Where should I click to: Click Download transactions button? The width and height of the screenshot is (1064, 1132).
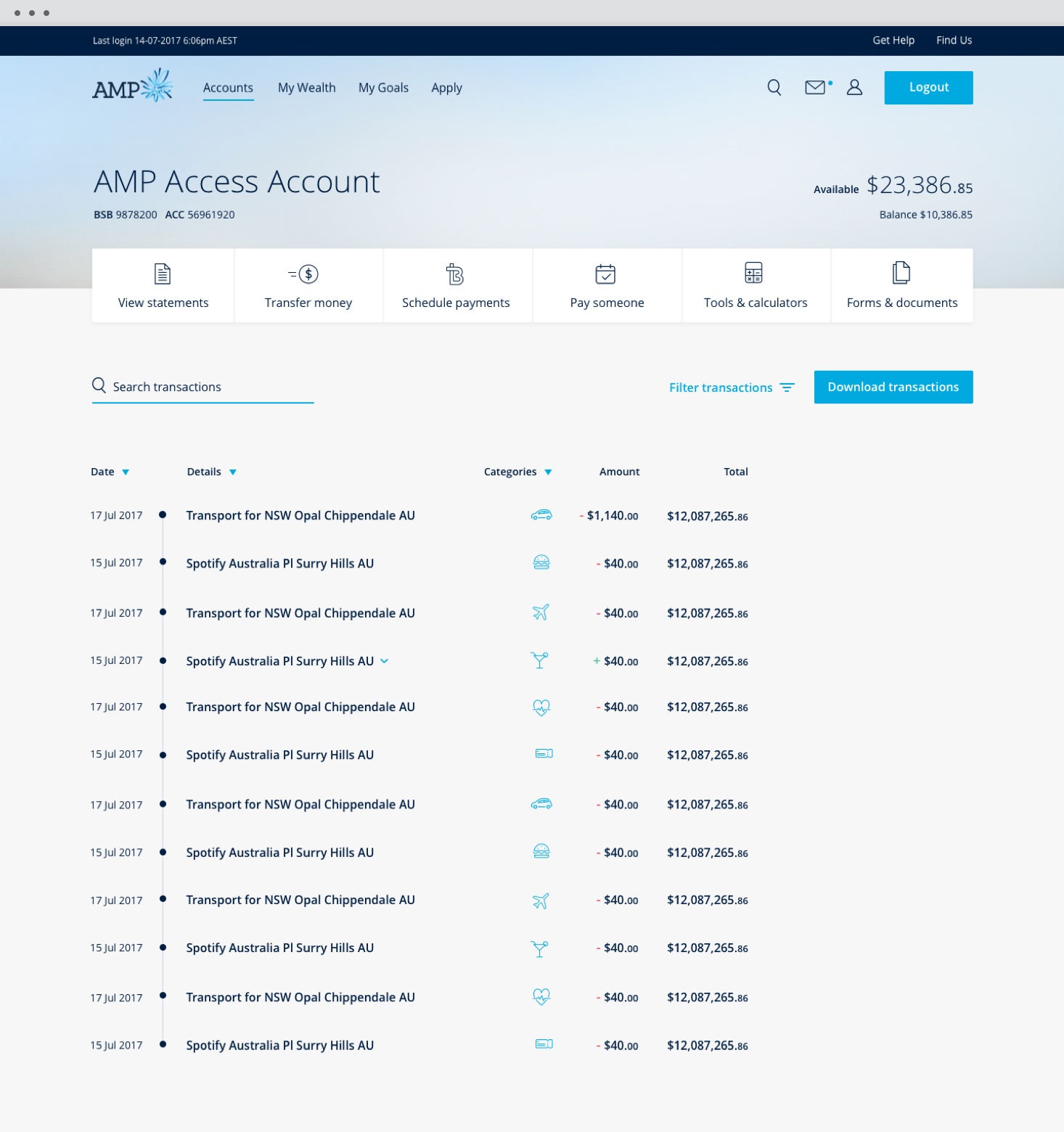[893, 387]
